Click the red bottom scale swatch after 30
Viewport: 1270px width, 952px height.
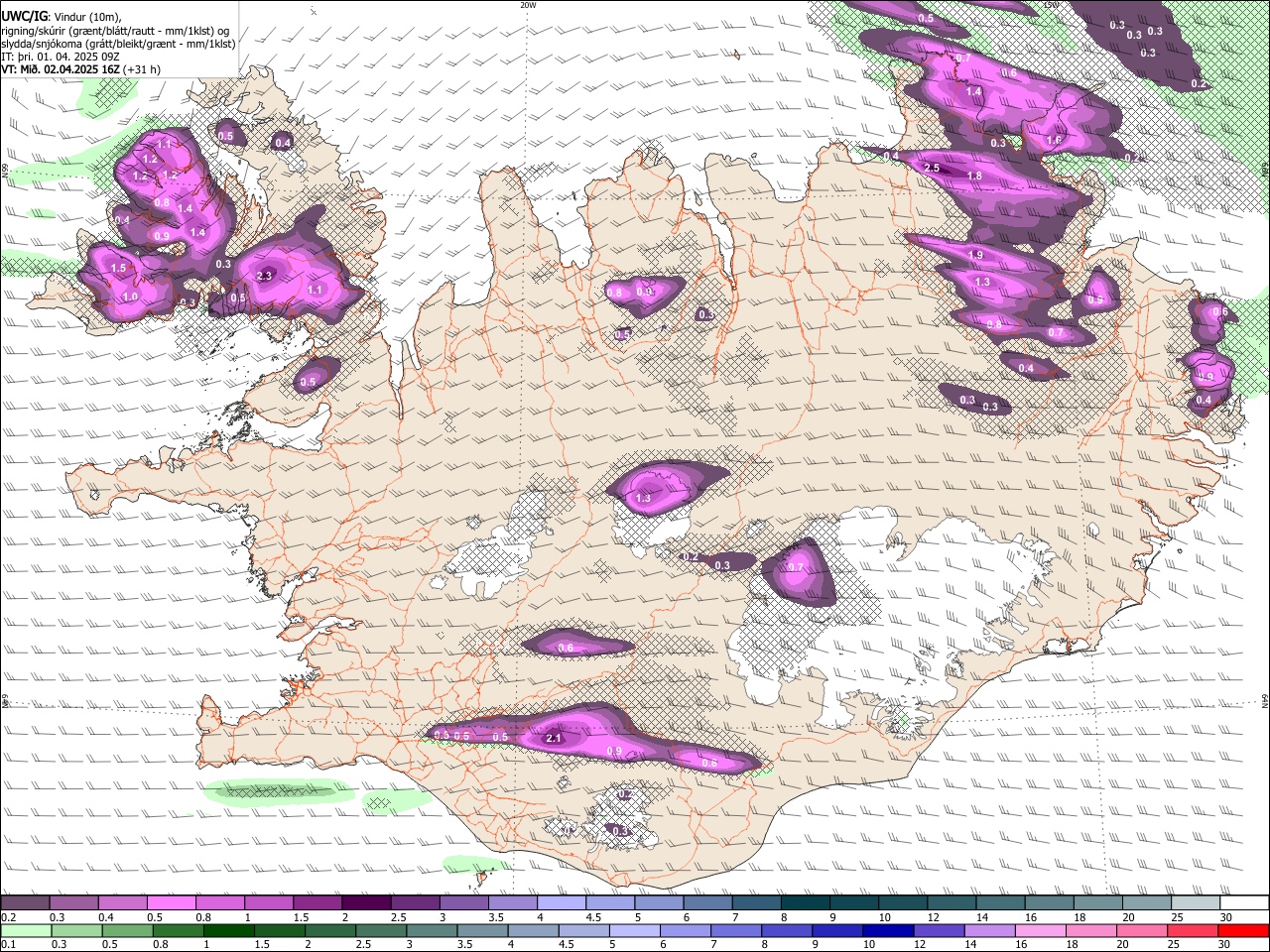pos(1243,931)
